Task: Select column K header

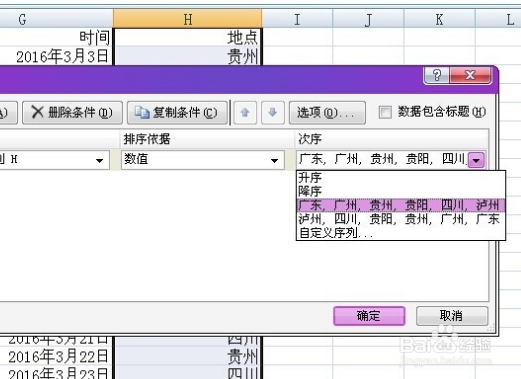Action: [439, 19]
